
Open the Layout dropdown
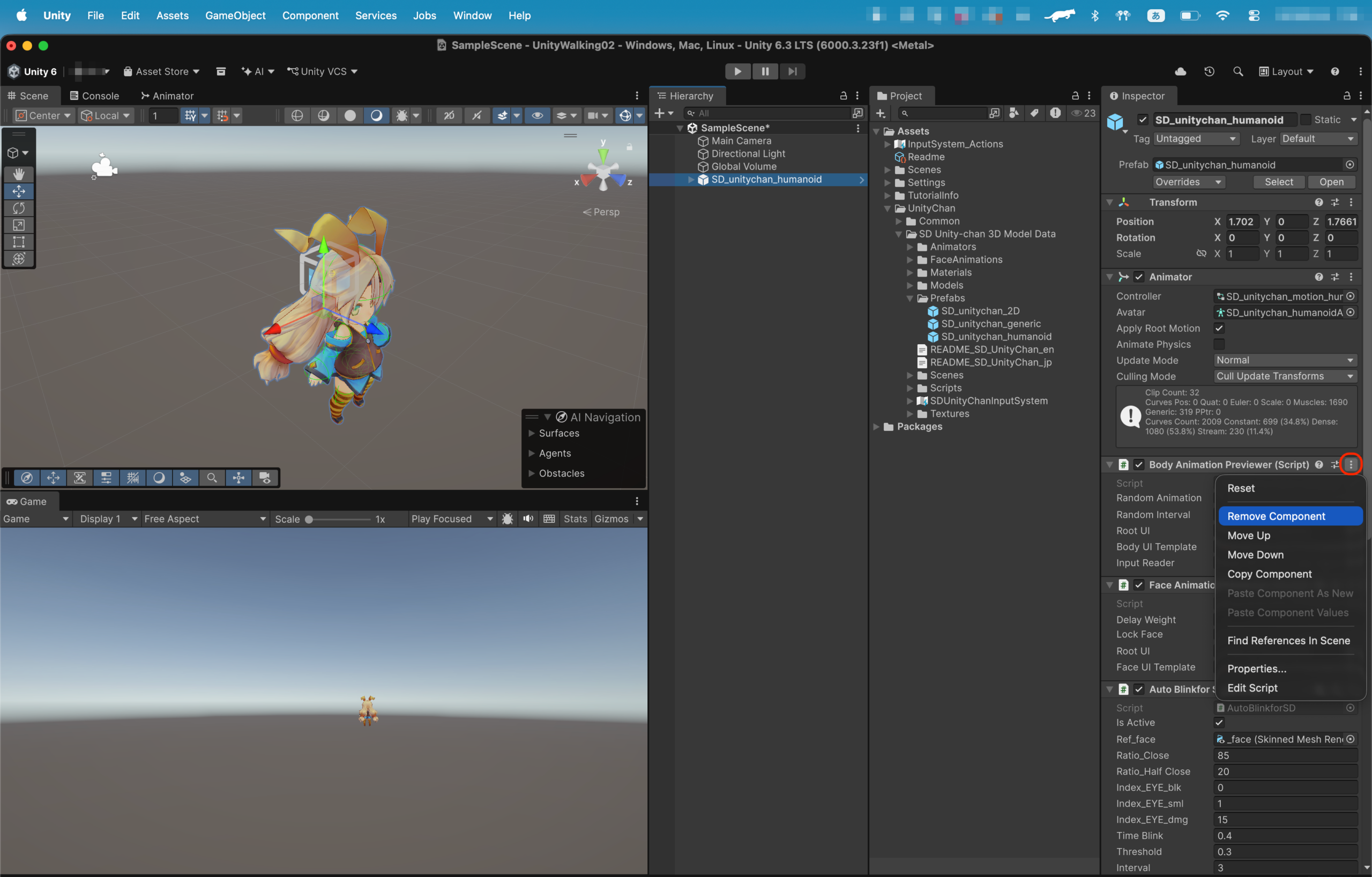[1286, 71]
